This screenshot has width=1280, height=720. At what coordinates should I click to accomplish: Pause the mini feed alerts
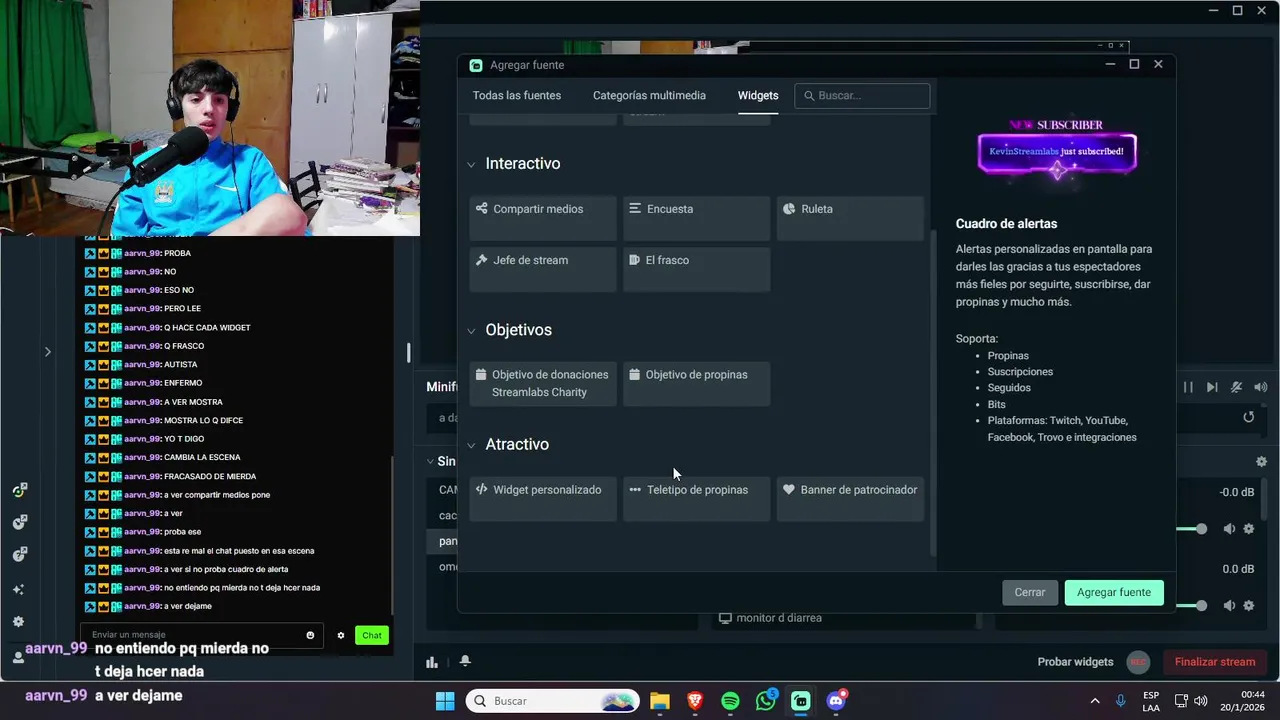click(1188, 387)
